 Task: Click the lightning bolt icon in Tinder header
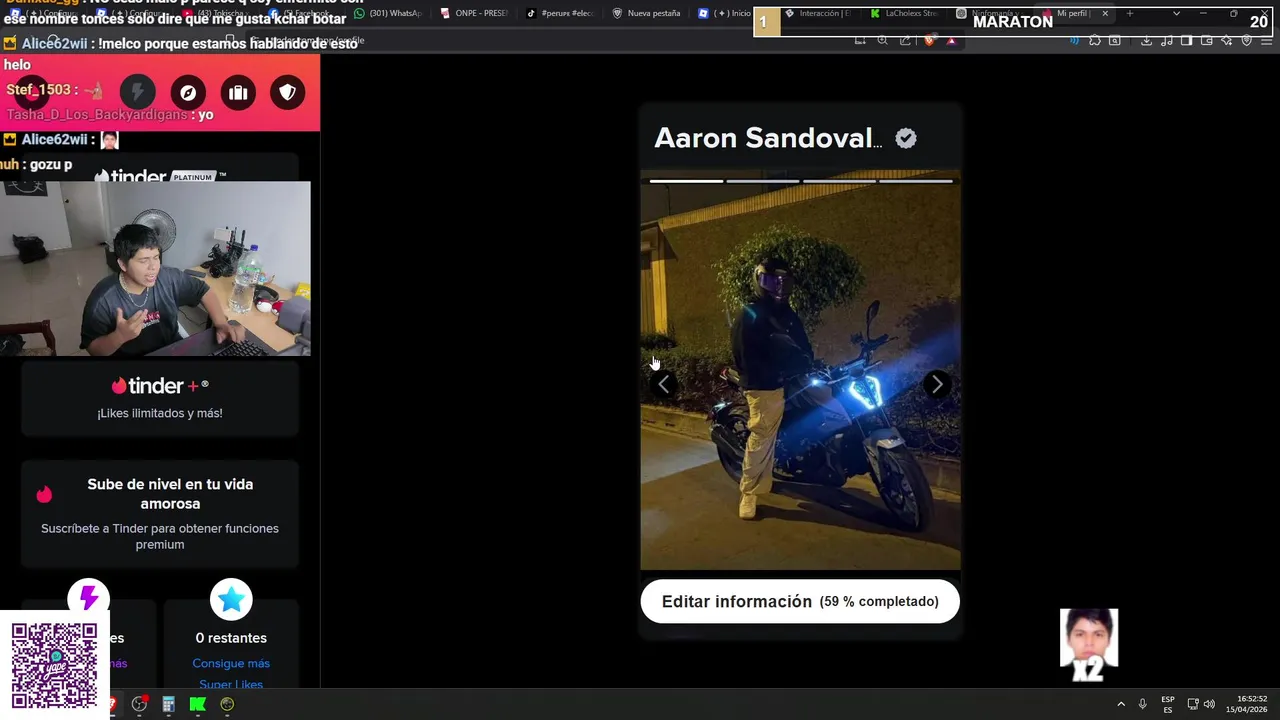138,93
